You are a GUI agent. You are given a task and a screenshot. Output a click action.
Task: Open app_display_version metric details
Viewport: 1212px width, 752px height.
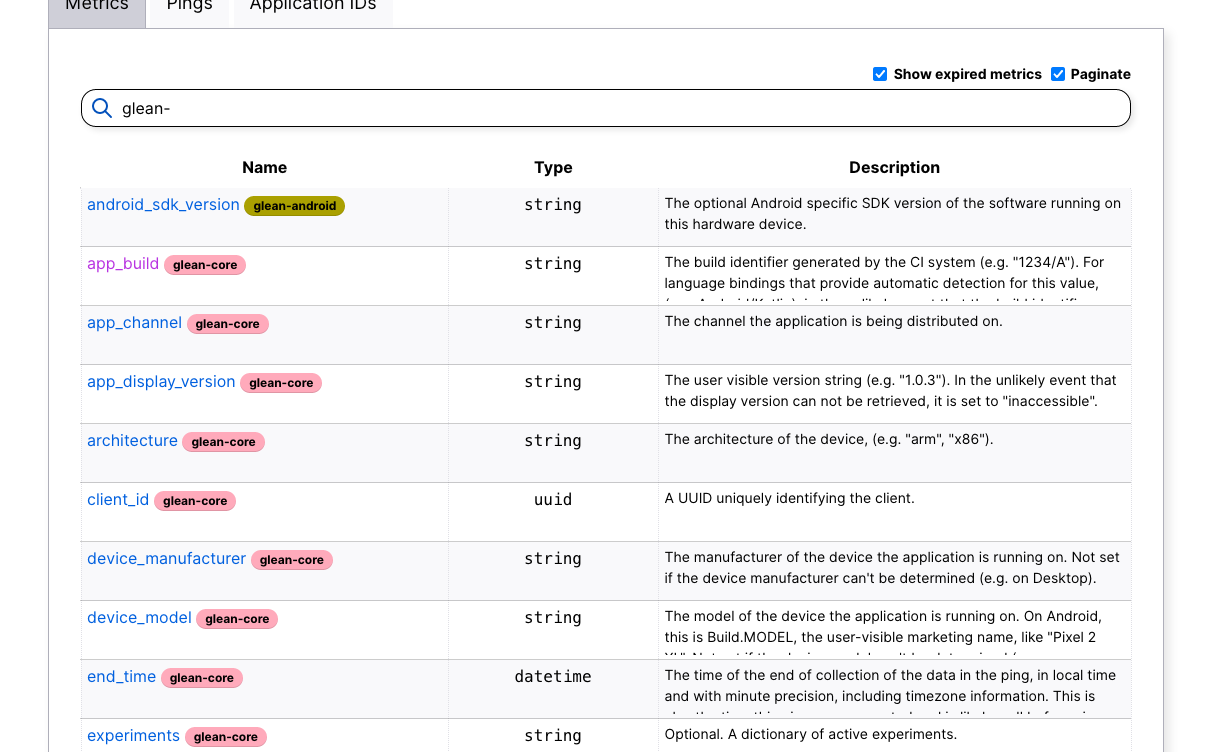161,381
